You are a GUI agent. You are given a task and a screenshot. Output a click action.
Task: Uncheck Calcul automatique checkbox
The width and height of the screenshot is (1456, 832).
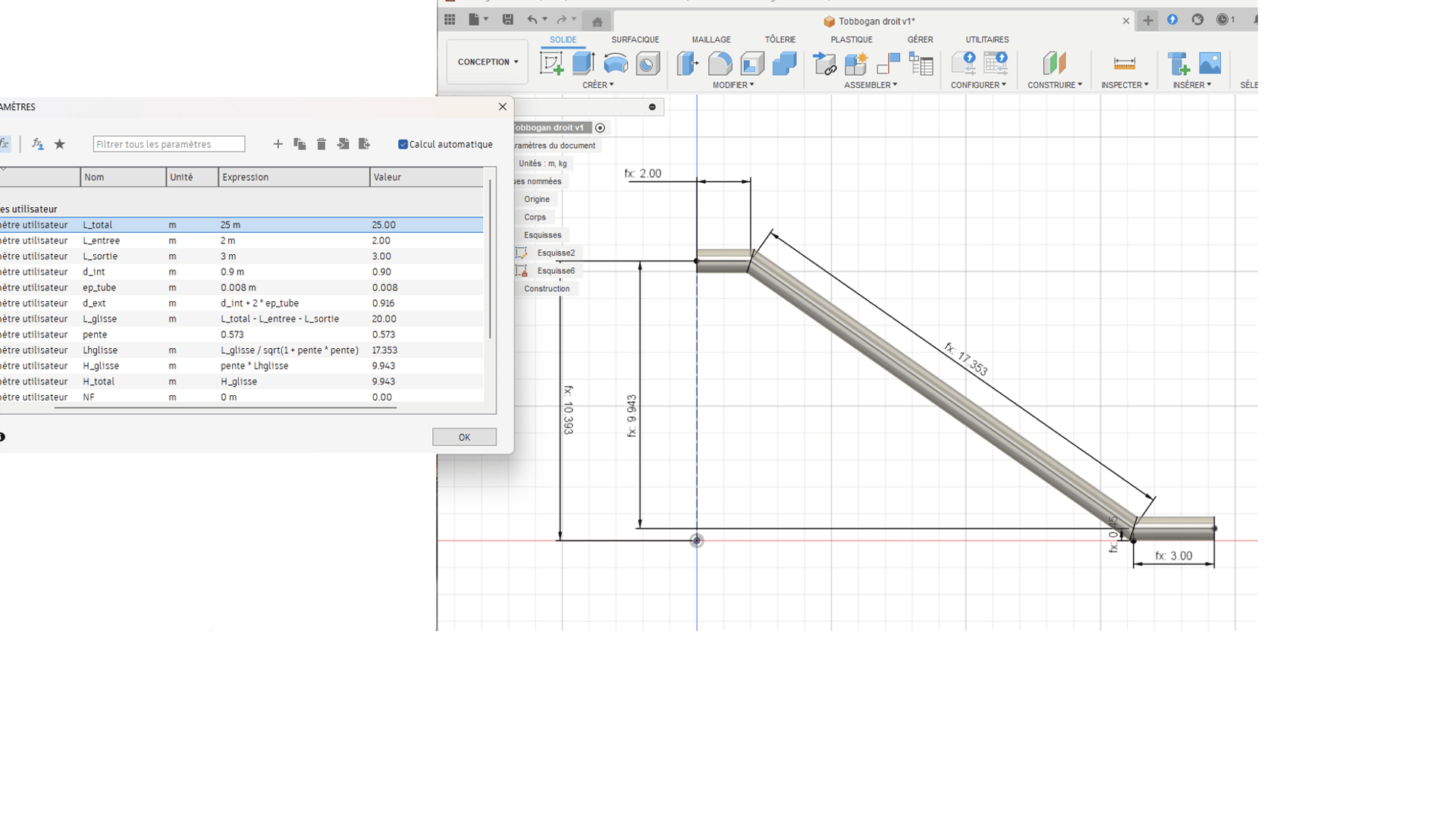coord(403,144)
